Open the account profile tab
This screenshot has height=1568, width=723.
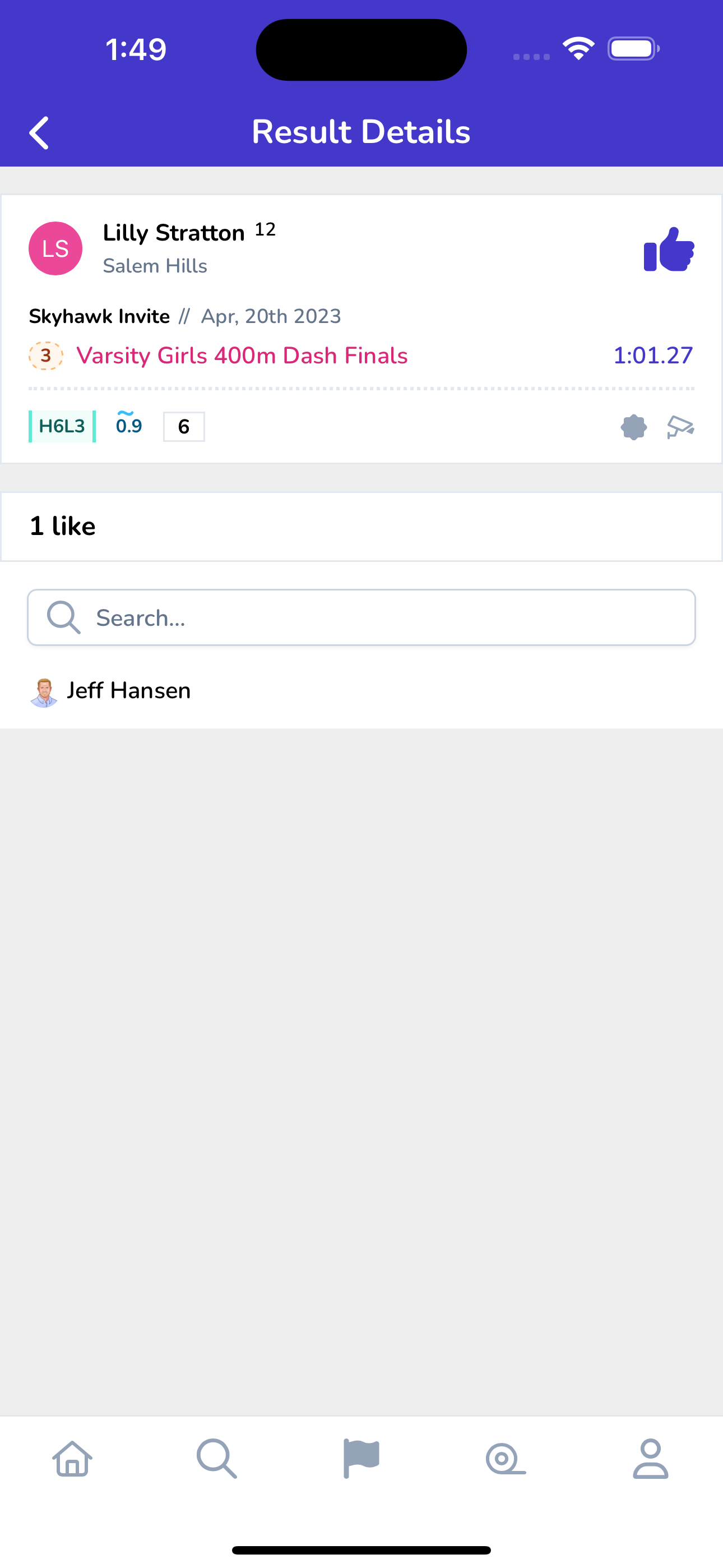(651, 1459)
